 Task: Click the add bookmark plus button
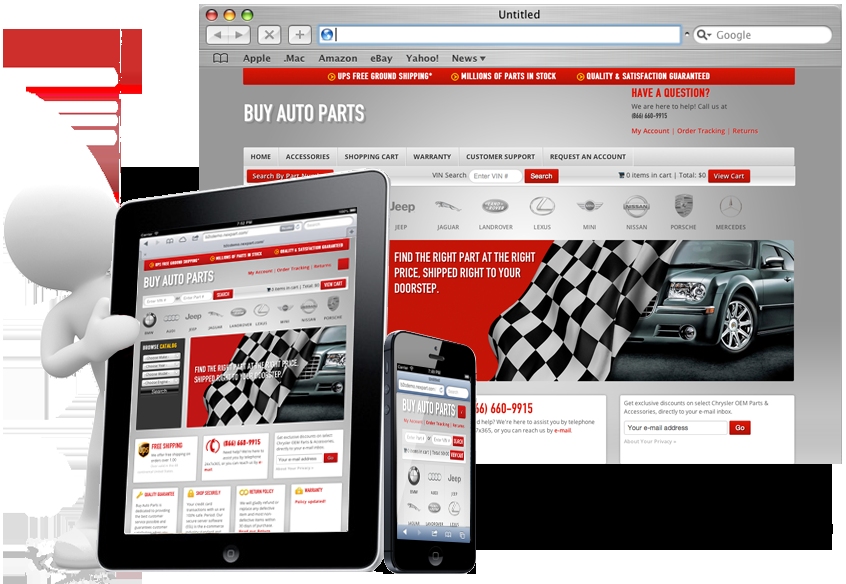(x=299, y=35)
